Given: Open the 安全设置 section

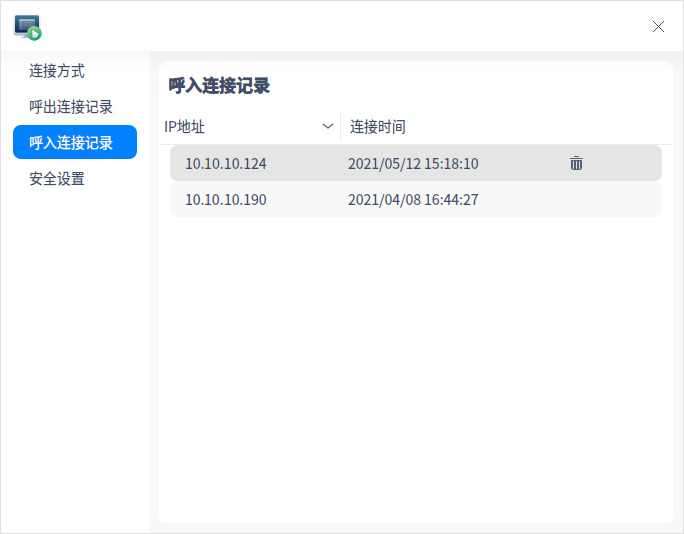Looking at the screenshot, I should (x=57, y=178).
